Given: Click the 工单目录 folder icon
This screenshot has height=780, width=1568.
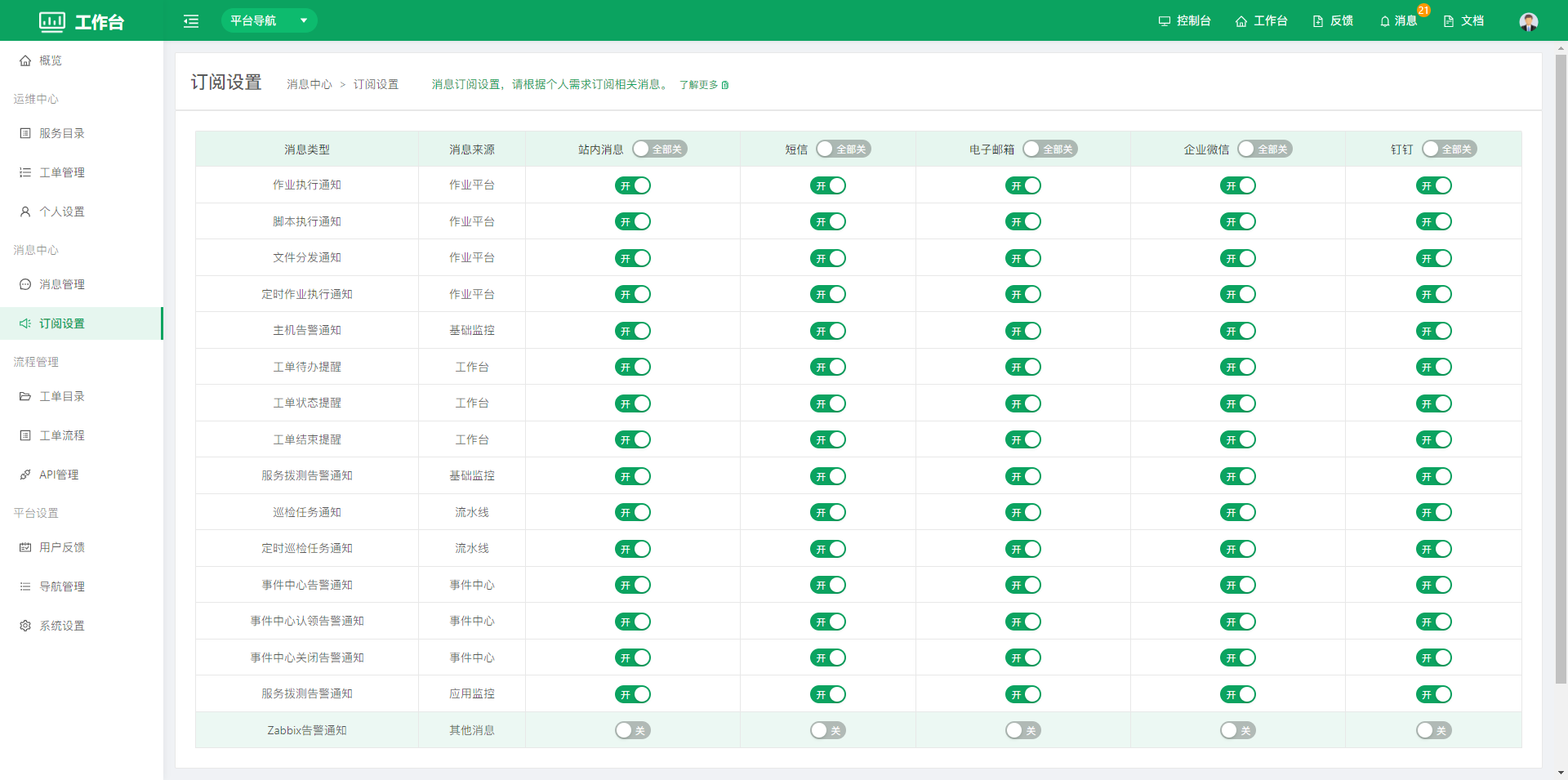Looking at the screenshot, I should click(x=25, y=396).
